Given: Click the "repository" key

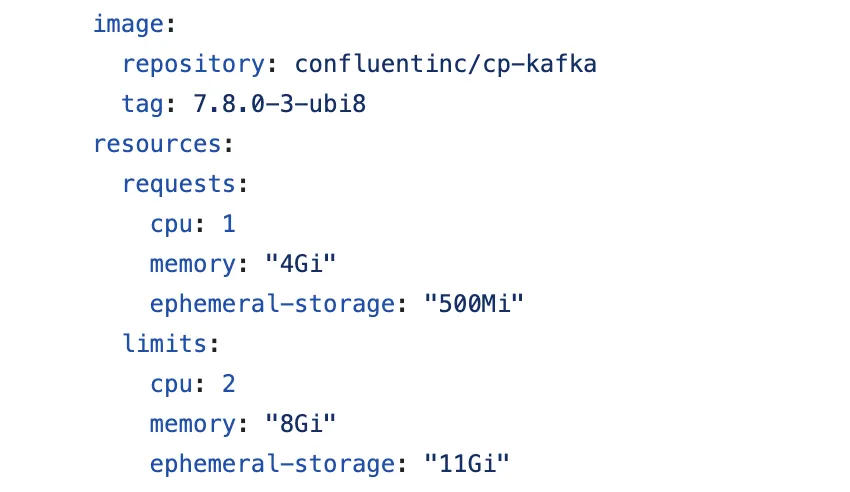Looking at the screenshot, I should [x=191, y=64].
